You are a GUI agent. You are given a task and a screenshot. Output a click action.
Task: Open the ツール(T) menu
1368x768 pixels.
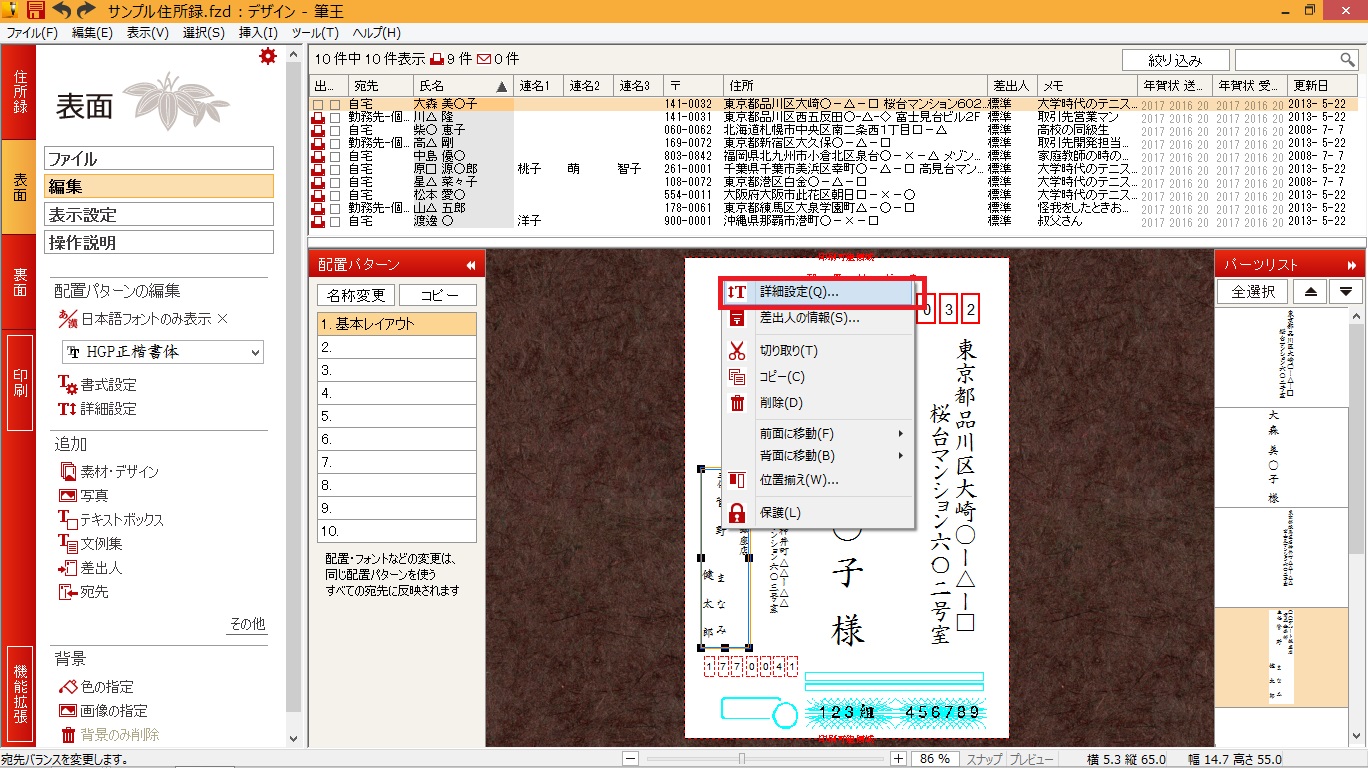point(315,33)
